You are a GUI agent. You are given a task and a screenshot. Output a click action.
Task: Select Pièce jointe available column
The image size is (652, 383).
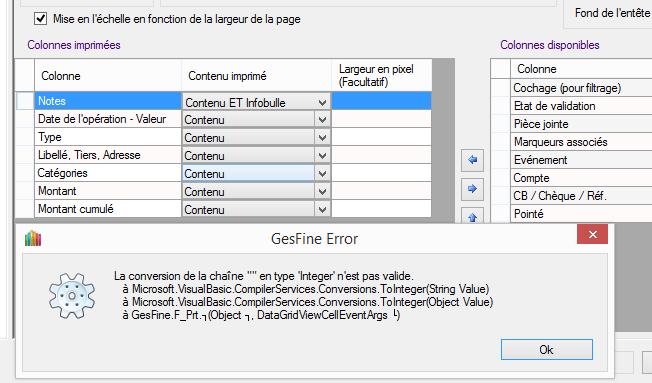coord(581,124)
